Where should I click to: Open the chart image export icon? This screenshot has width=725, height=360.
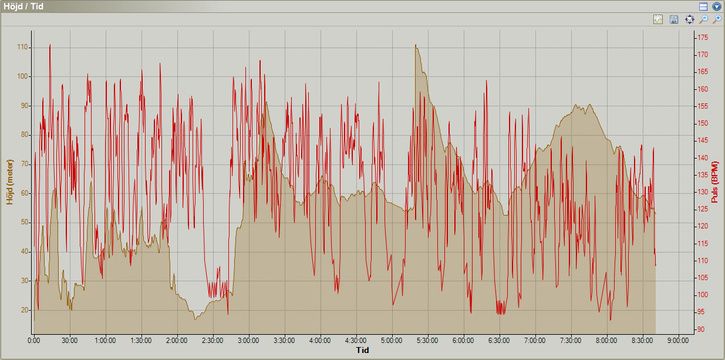(657, 19)
